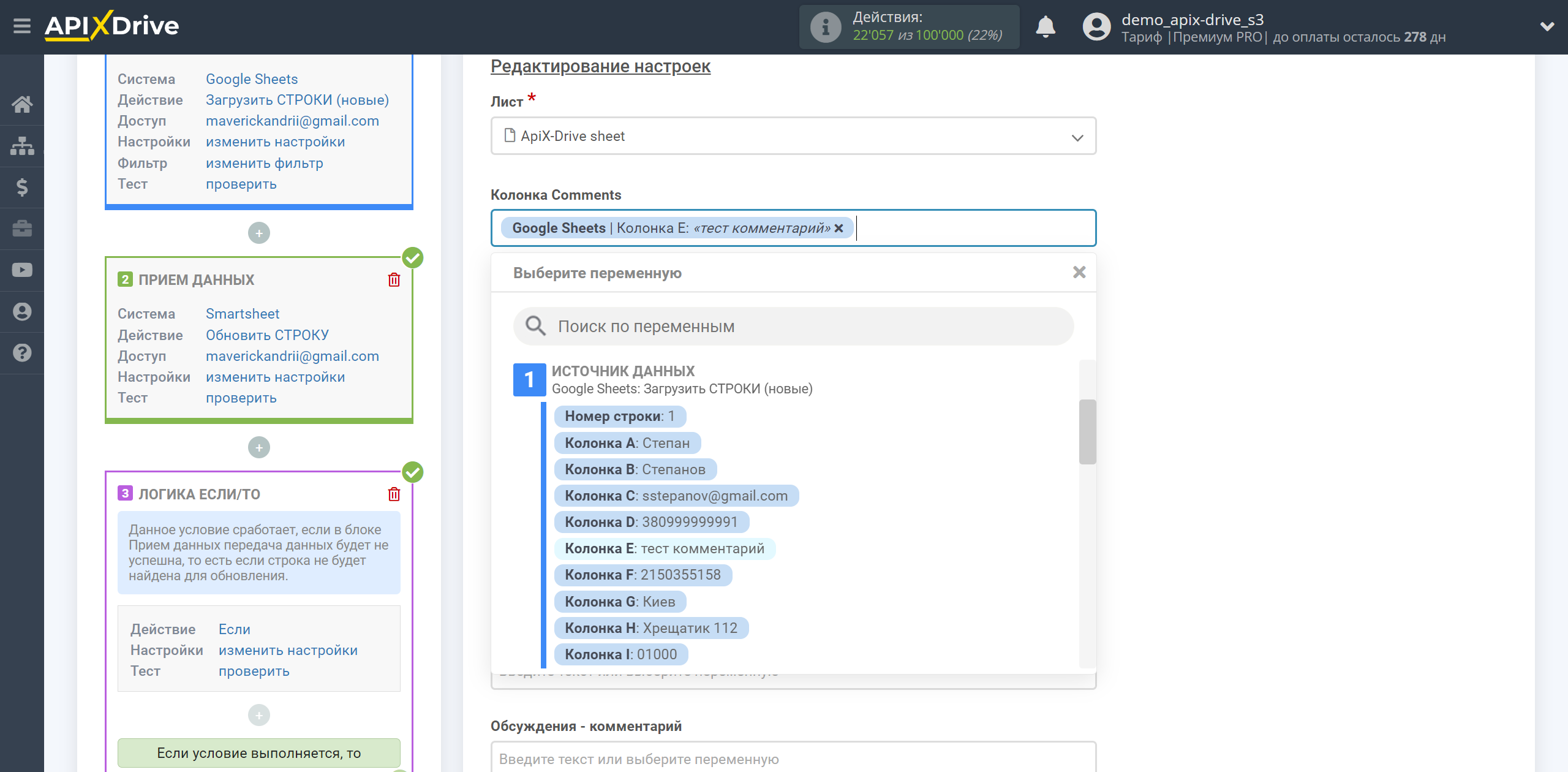
Task: Open notifications bell
Action: point(1046,27)
